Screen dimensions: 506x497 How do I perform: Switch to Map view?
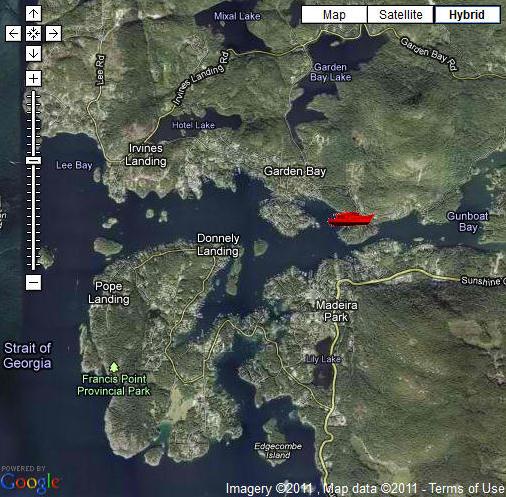pos(334,15)
